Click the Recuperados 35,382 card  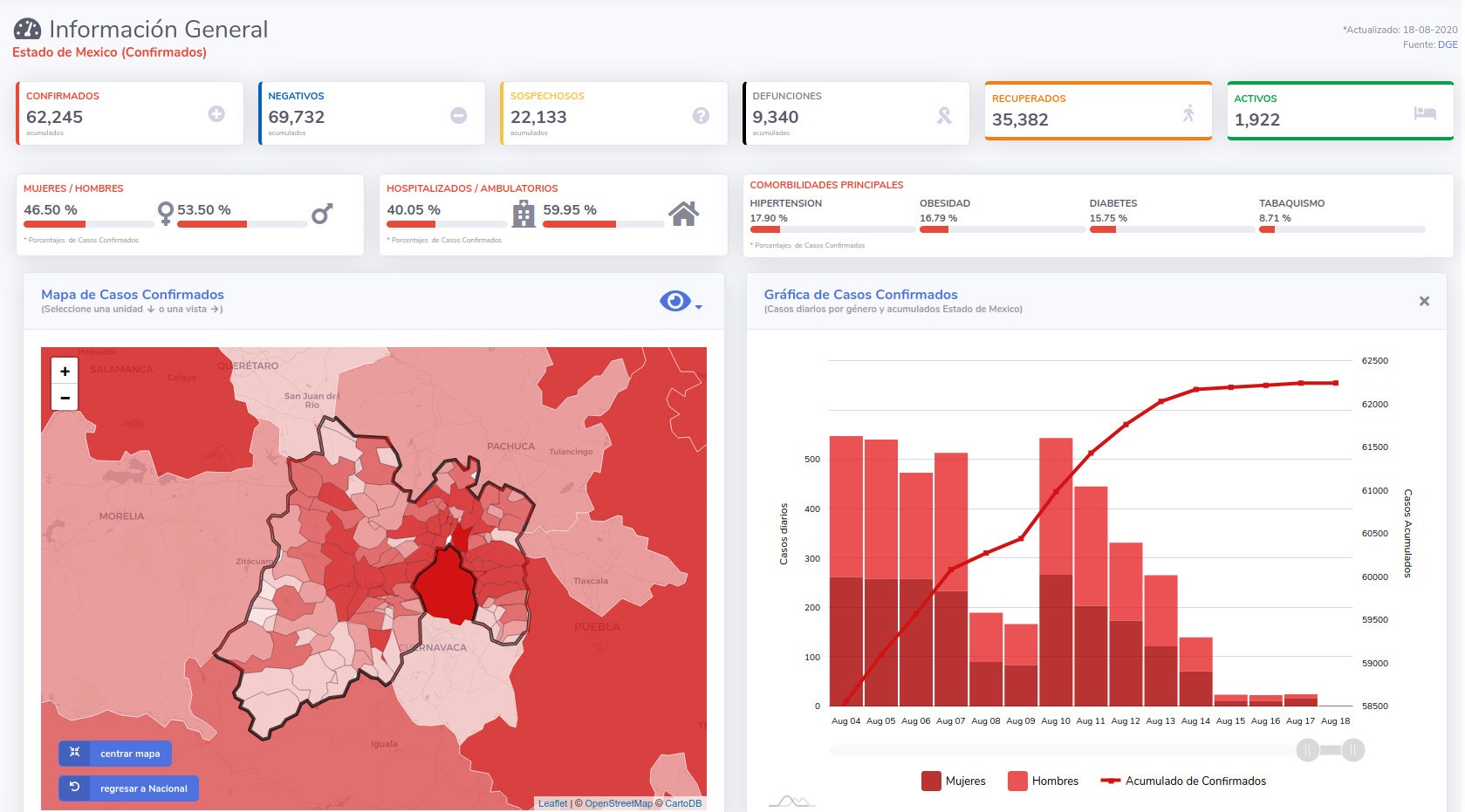[1098, 111]
